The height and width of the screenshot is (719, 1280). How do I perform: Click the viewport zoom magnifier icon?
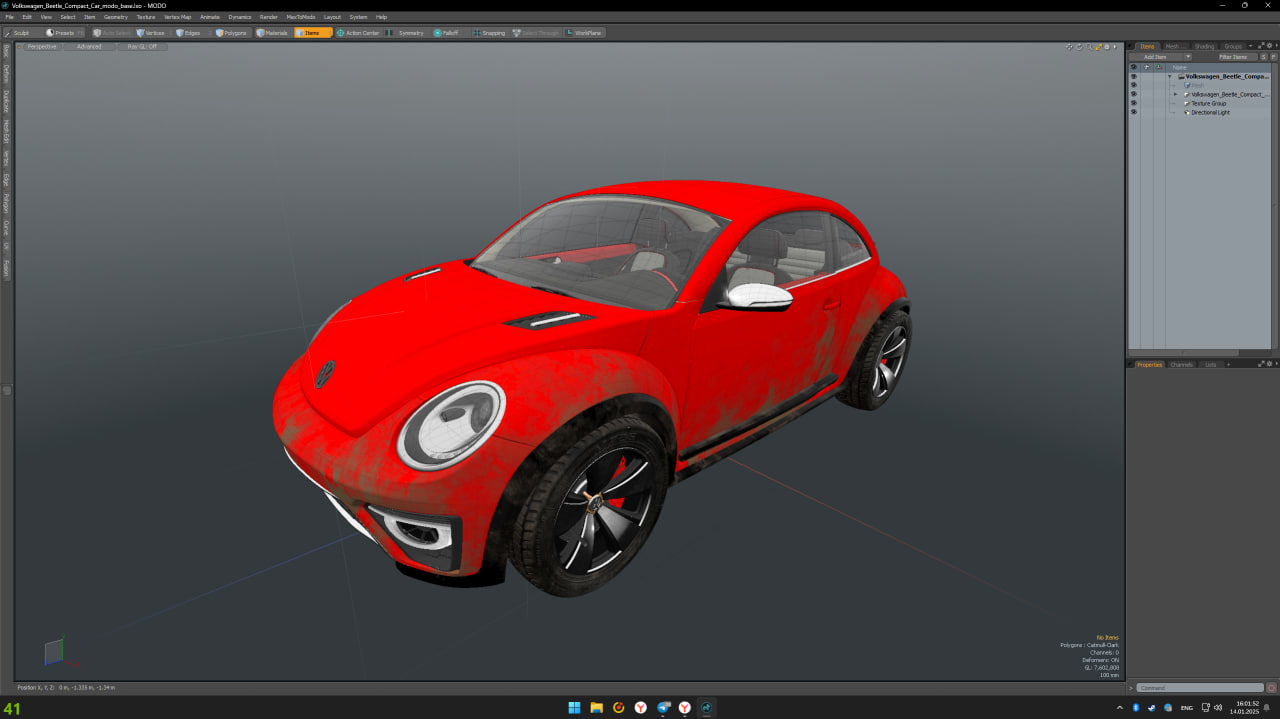(x=1089, y=47)
